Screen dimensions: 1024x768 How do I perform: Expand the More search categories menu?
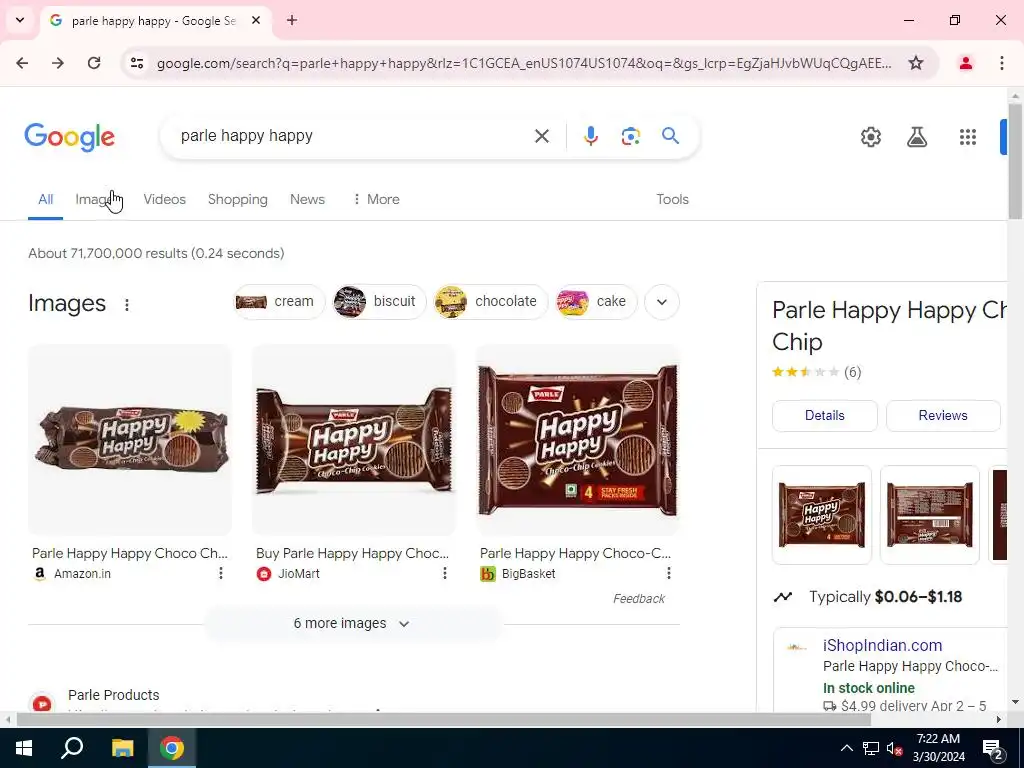tap(376, 199)
